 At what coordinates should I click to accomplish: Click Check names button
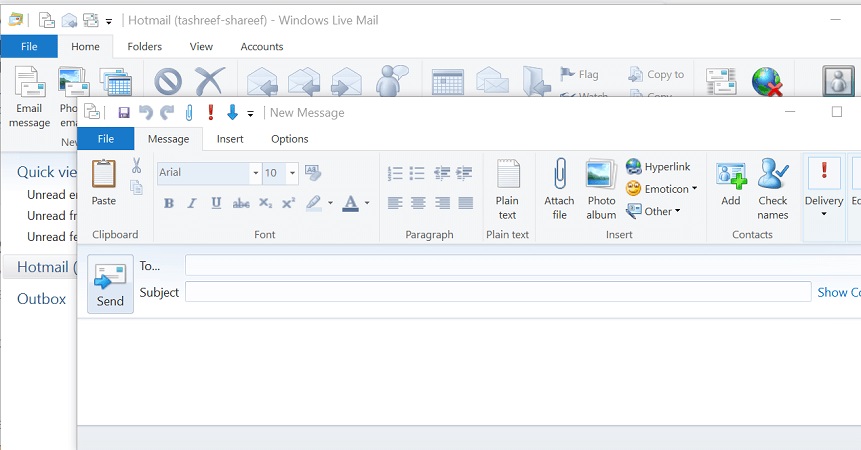[x=773, y=189]
